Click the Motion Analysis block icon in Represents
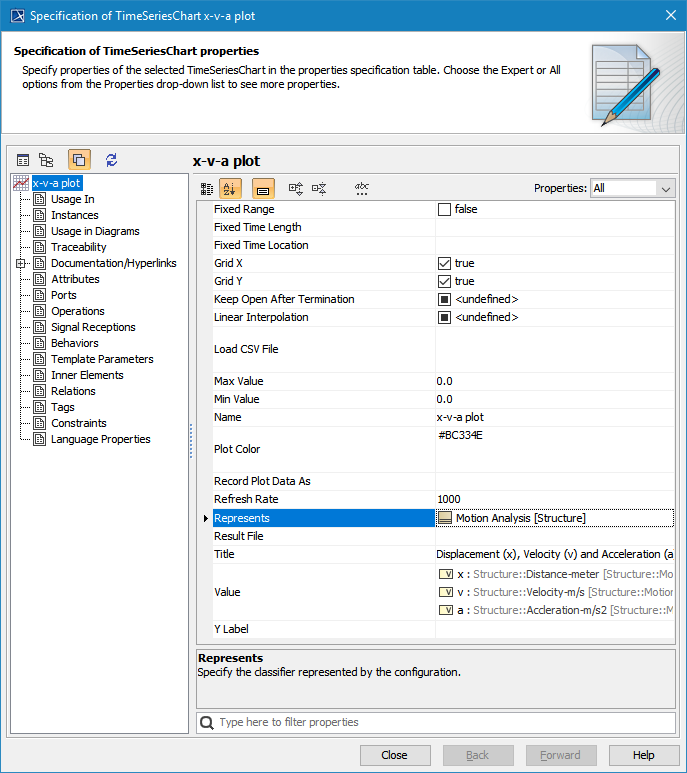Screen dimensions: 687x773 click(445, 518)
